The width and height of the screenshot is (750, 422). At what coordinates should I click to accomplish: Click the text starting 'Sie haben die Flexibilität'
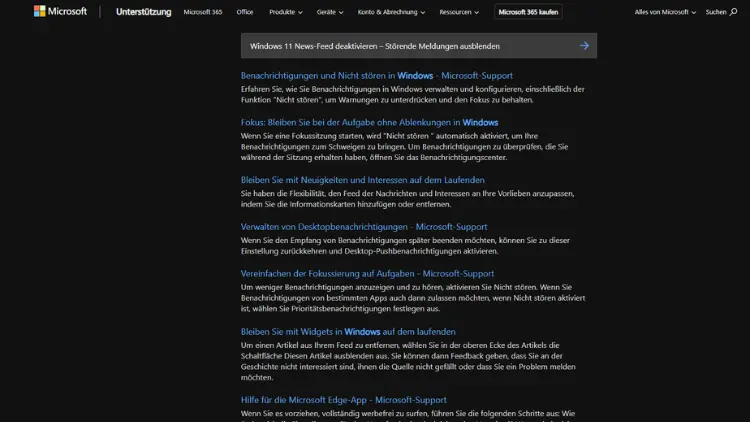(x=408, y=199)
